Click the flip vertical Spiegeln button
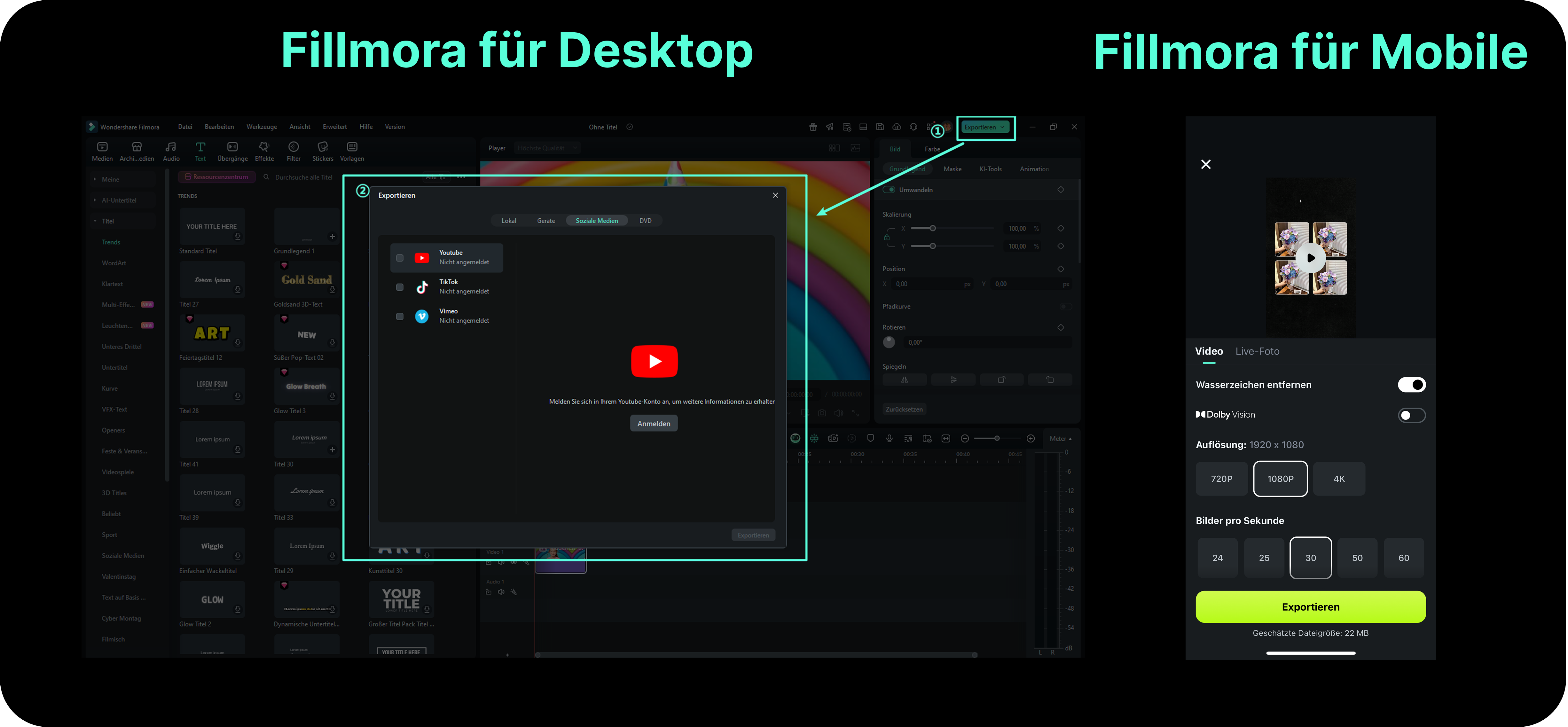Viewport: 1568px width, 727px height. click(x=953, y=380)
